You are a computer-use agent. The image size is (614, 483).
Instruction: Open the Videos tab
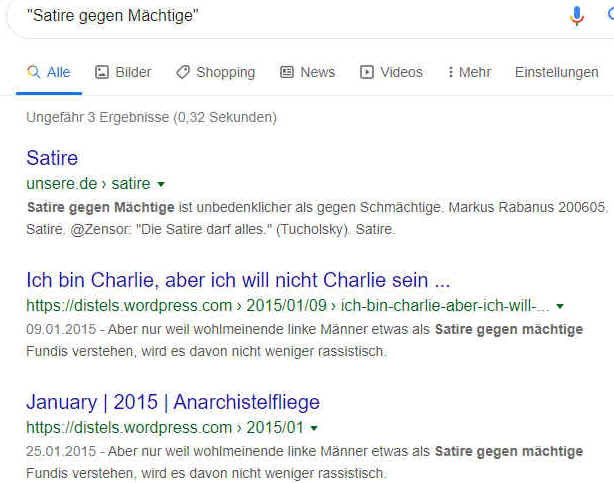coord(391,72)
